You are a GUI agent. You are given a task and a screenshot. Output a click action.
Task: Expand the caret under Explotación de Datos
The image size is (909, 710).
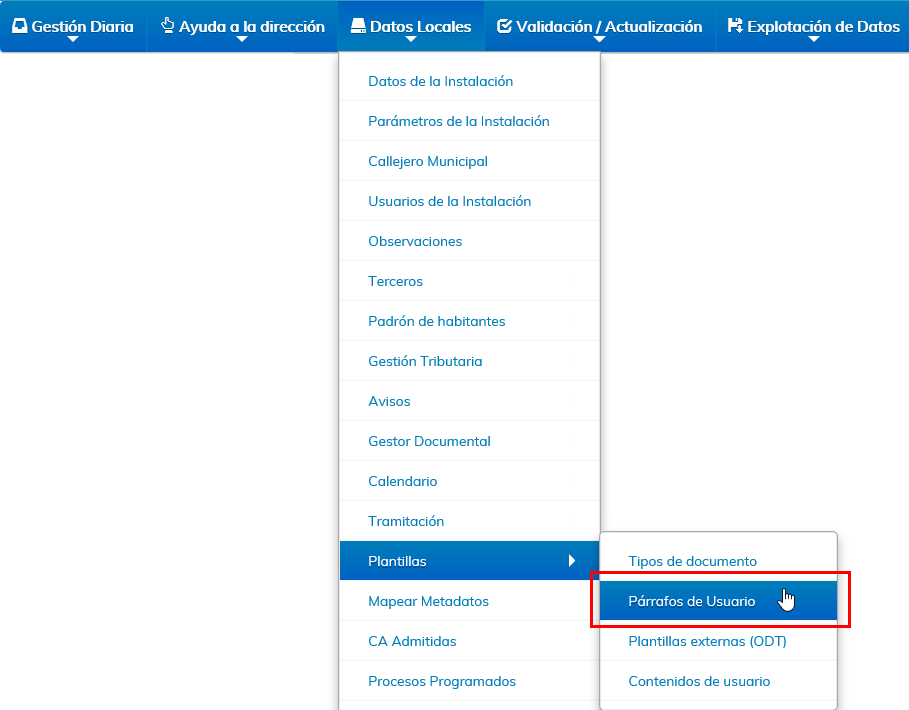[814, 40]
